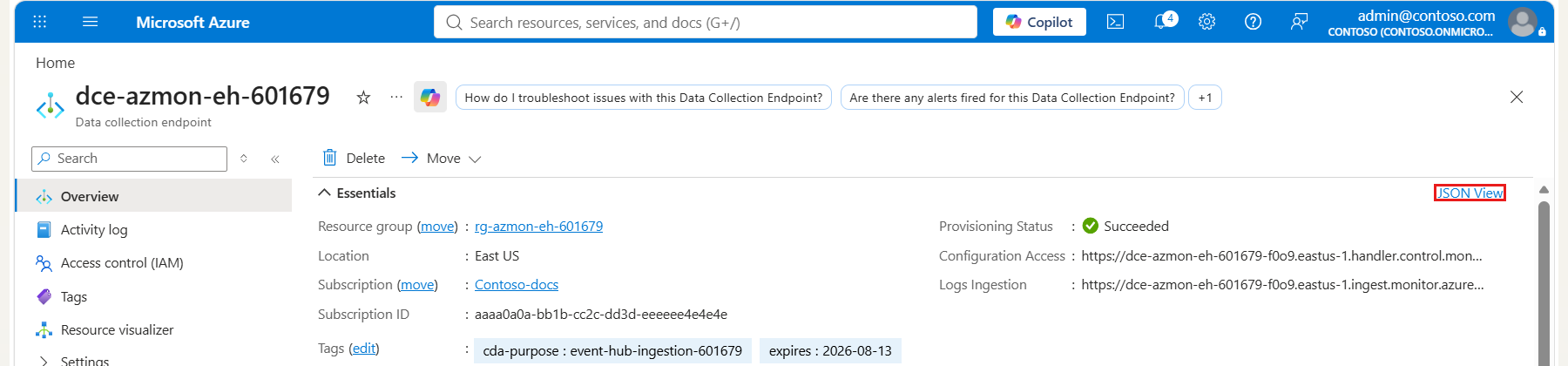Open the Azure portal apps grid icon
This screenshot has height=366, width=1568.
point(40,22)
